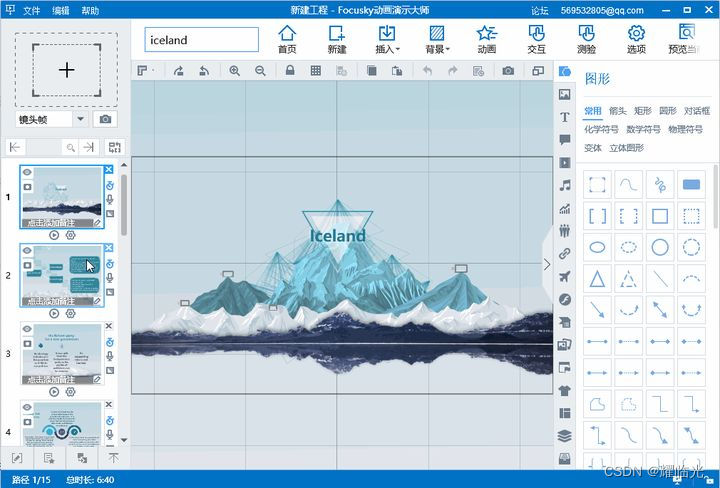Open the theme t-shirt icon

[565, 390]
